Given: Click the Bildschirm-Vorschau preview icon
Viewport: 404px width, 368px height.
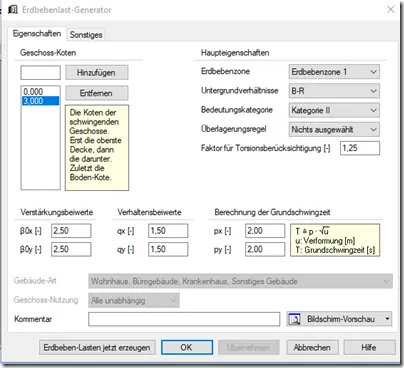Looking at the screenshot, I should (x=294, y=319).
